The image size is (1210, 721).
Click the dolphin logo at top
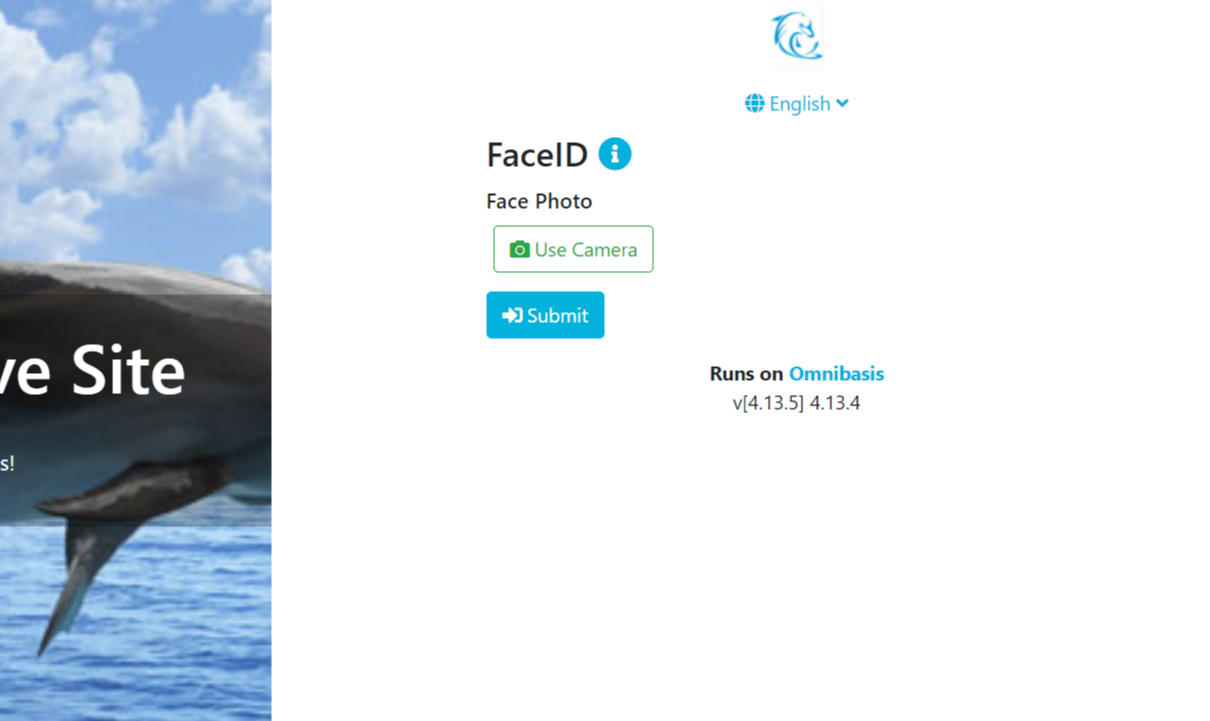797,35
